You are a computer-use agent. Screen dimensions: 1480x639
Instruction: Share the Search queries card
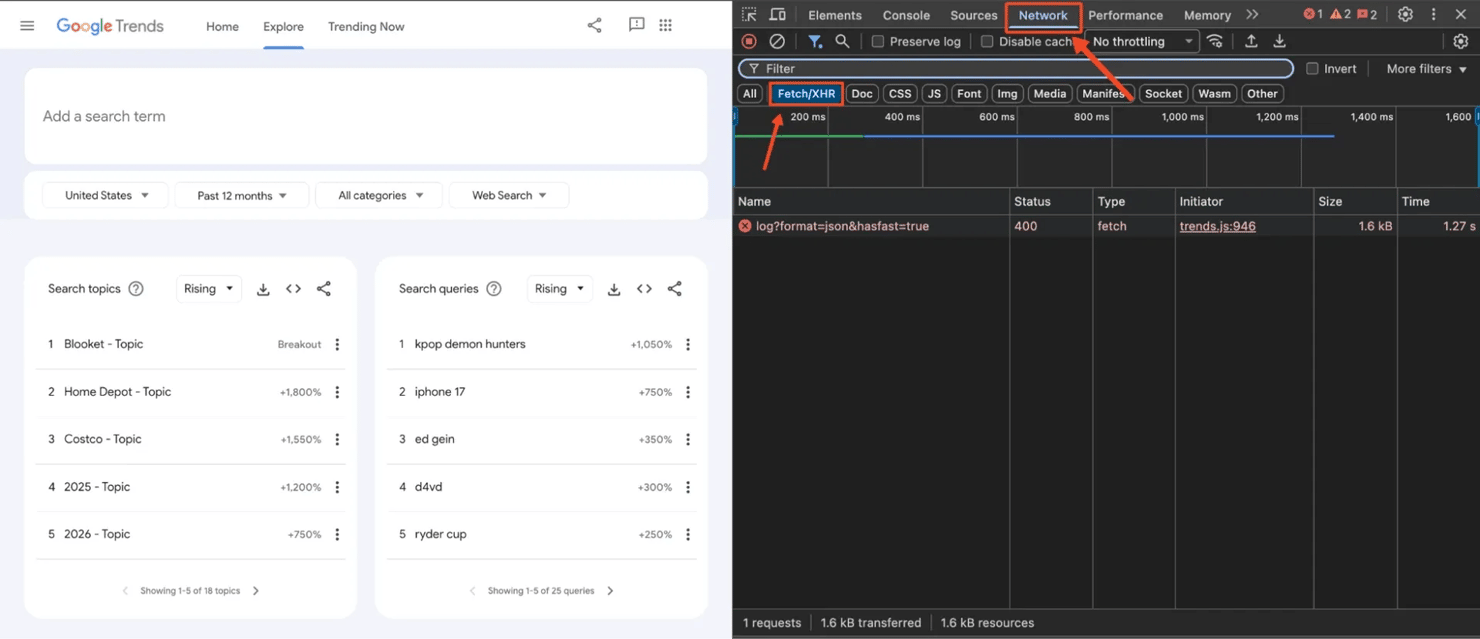coord(675,289)
